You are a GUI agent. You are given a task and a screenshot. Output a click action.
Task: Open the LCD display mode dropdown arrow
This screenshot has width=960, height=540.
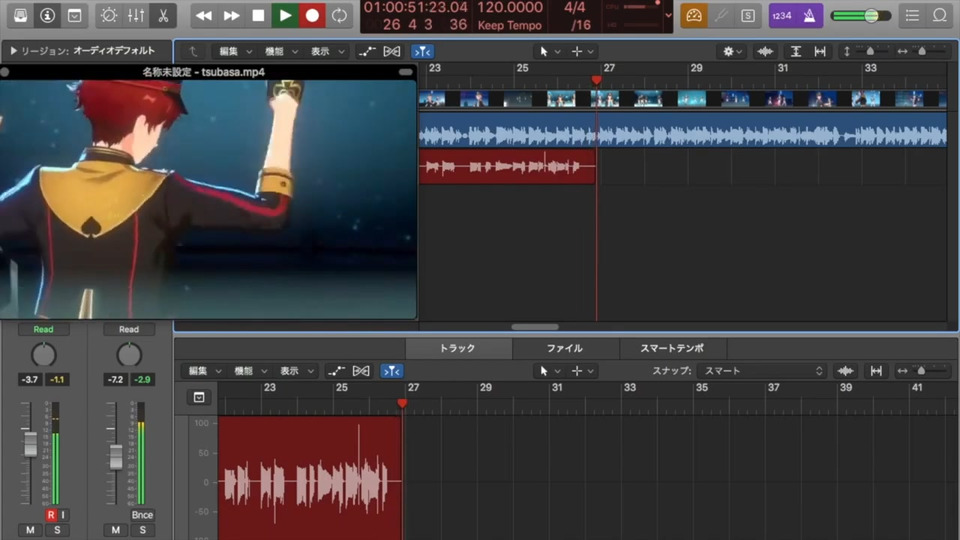(669, 15)
